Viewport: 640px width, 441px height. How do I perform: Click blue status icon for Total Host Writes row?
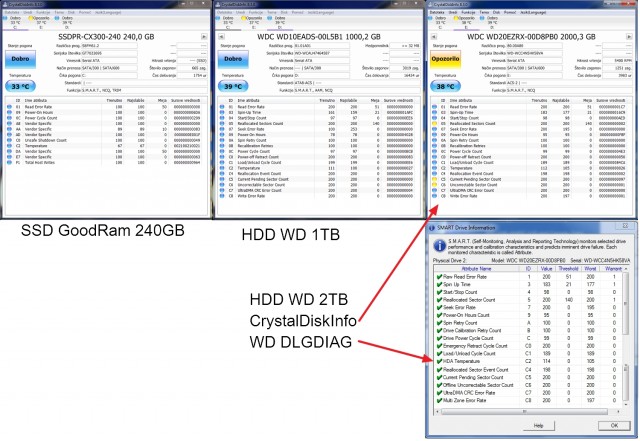[x=9, y=163]
